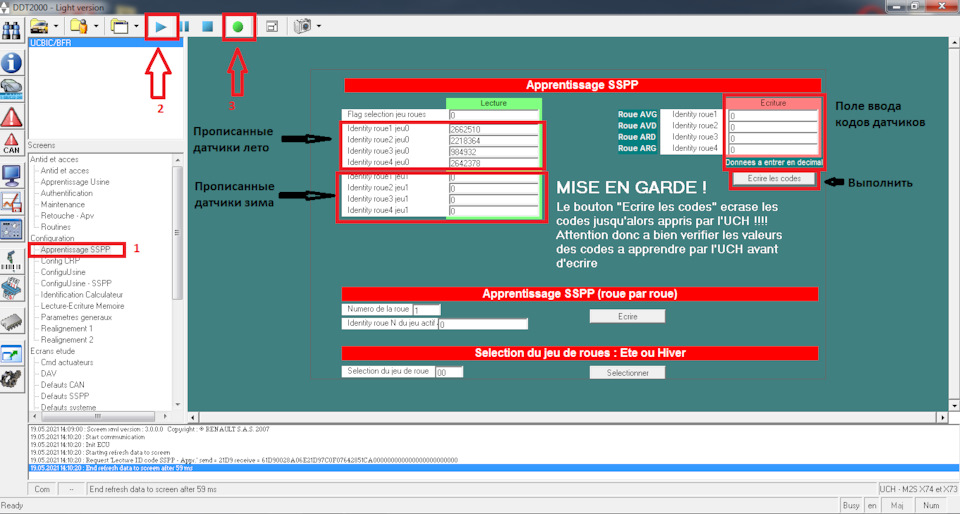
Task: Open Retouche - Apv in the tree
Action: [67, 215]
